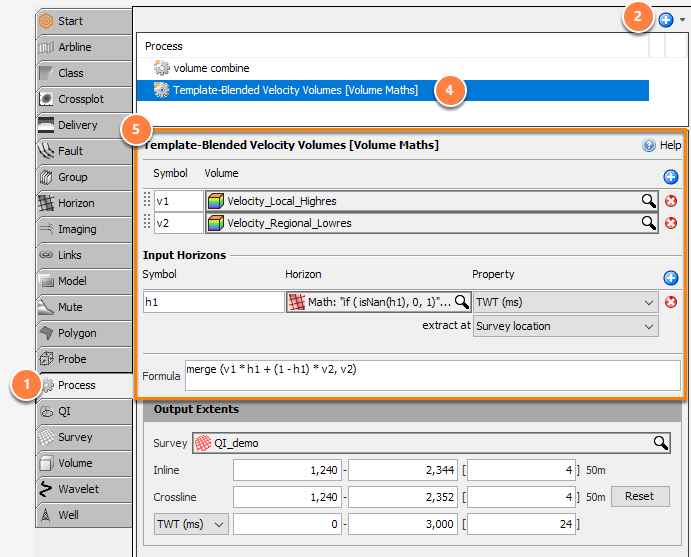Open the extract at Survey location dropdown

click(566, 327)
